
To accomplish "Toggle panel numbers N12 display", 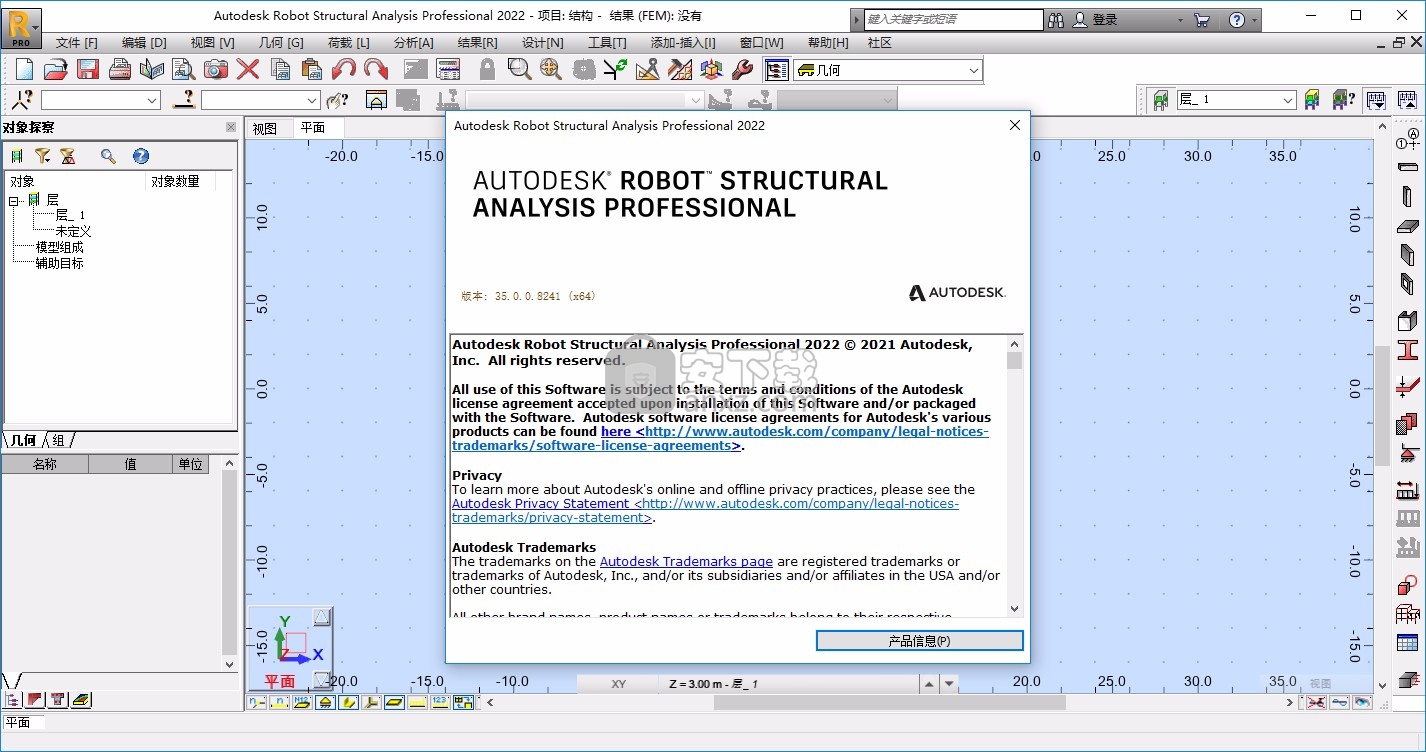I will pos(301,702).
